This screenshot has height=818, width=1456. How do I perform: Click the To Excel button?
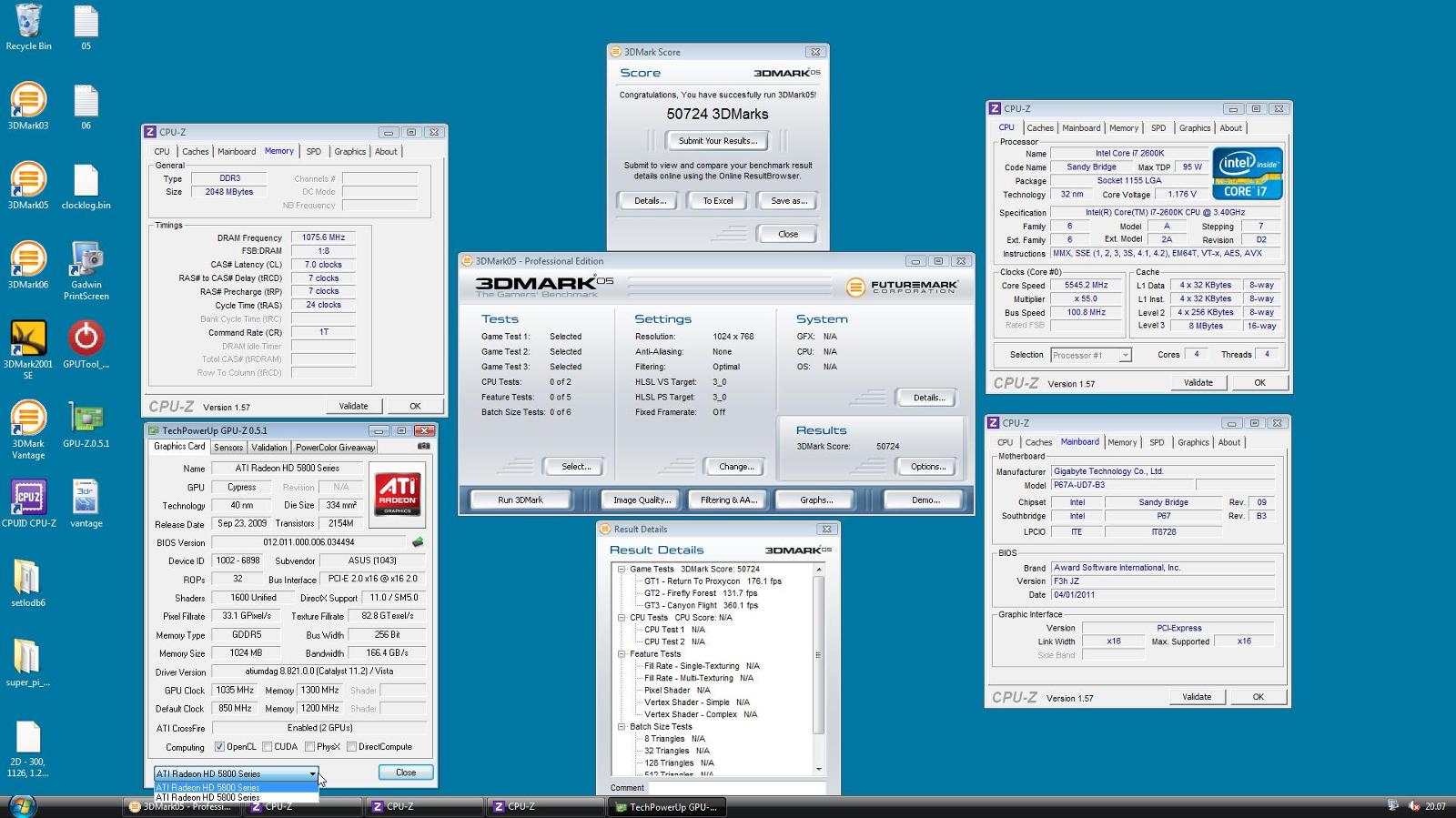(x=717, y=201)
